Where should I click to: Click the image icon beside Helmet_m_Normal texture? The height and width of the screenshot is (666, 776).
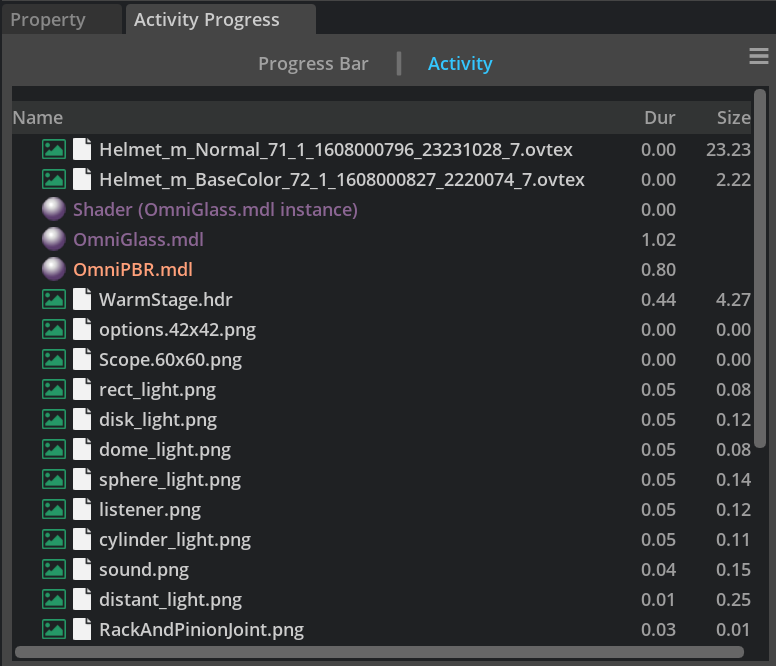54,150
